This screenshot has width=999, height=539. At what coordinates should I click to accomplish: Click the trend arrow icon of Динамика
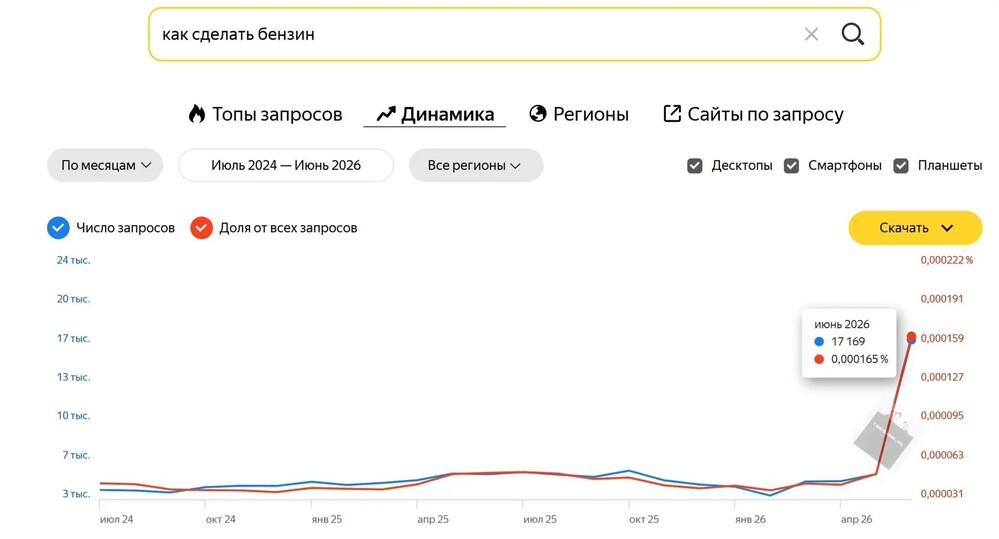click(386, 114)
